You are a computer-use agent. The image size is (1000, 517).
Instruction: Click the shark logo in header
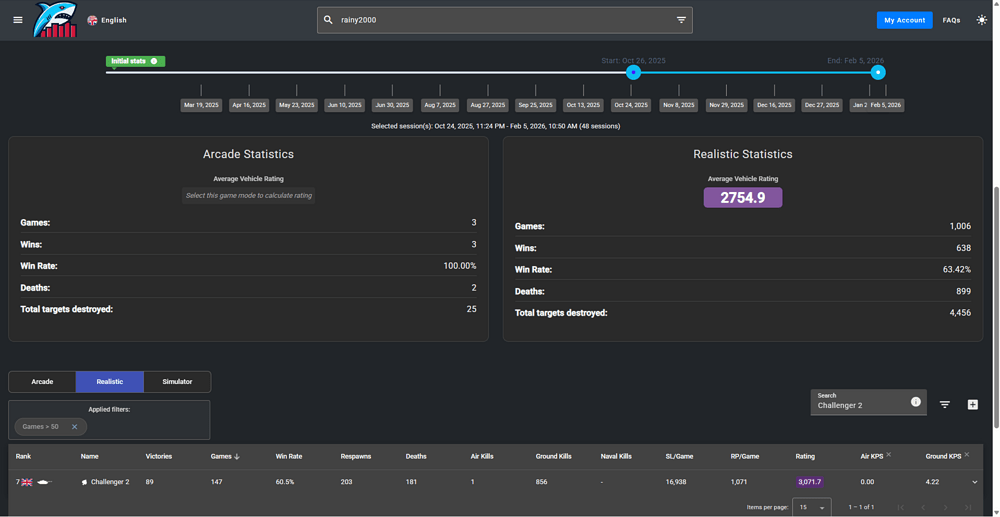click(54, 20)
